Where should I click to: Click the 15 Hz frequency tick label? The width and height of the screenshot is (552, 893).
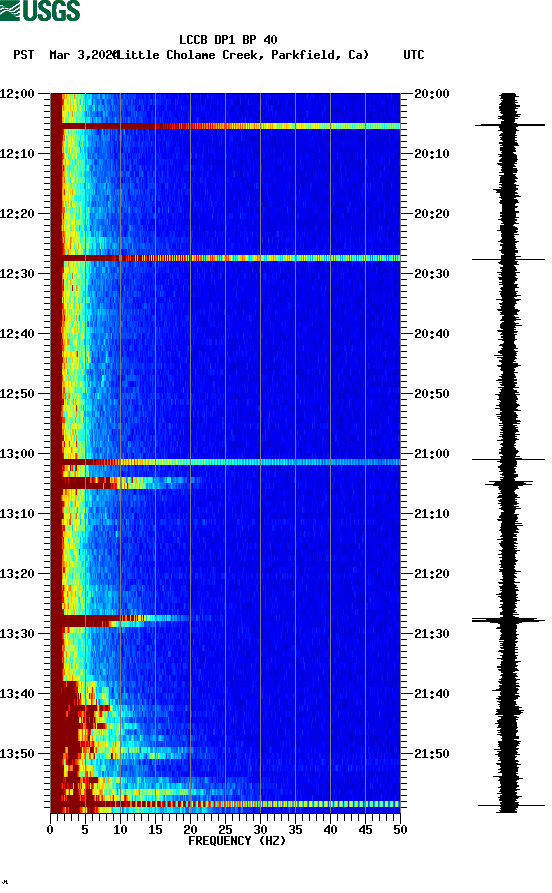[156, 830]
